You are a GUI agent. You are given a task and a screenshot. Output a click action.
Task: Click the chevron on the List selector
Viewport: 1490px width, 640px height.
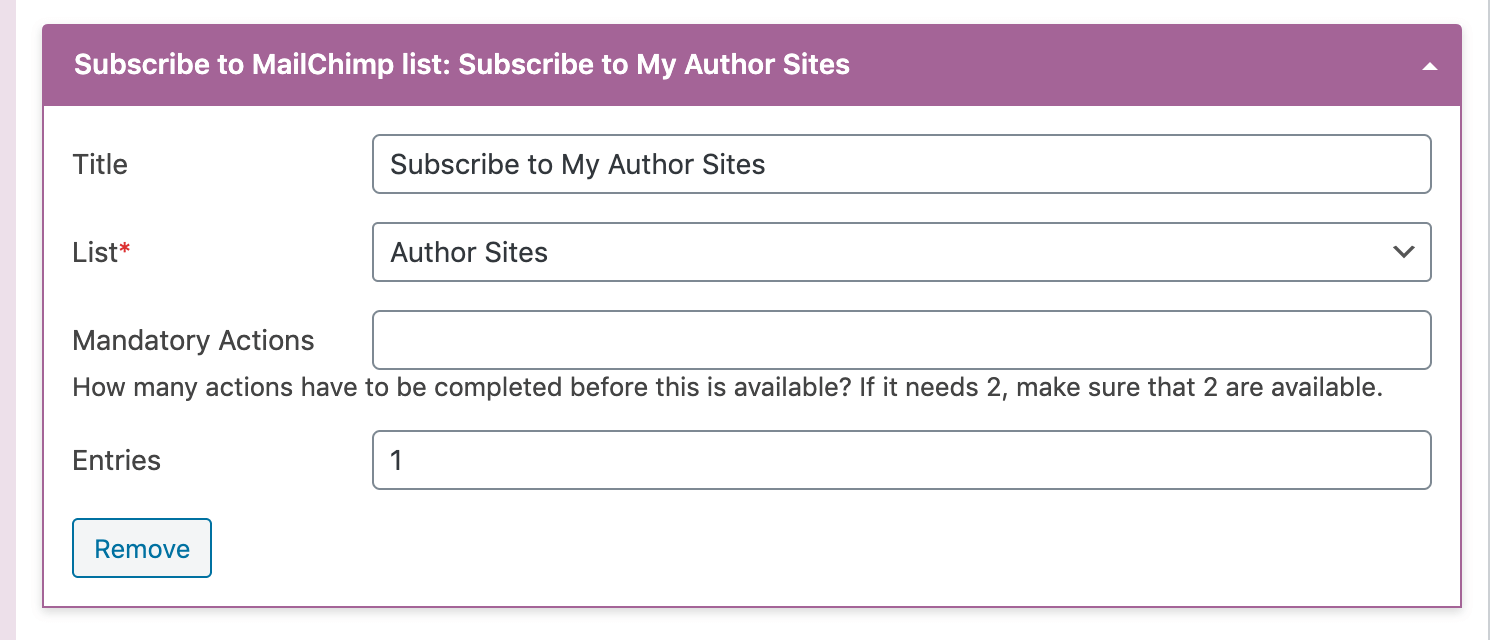[1402, 252]
